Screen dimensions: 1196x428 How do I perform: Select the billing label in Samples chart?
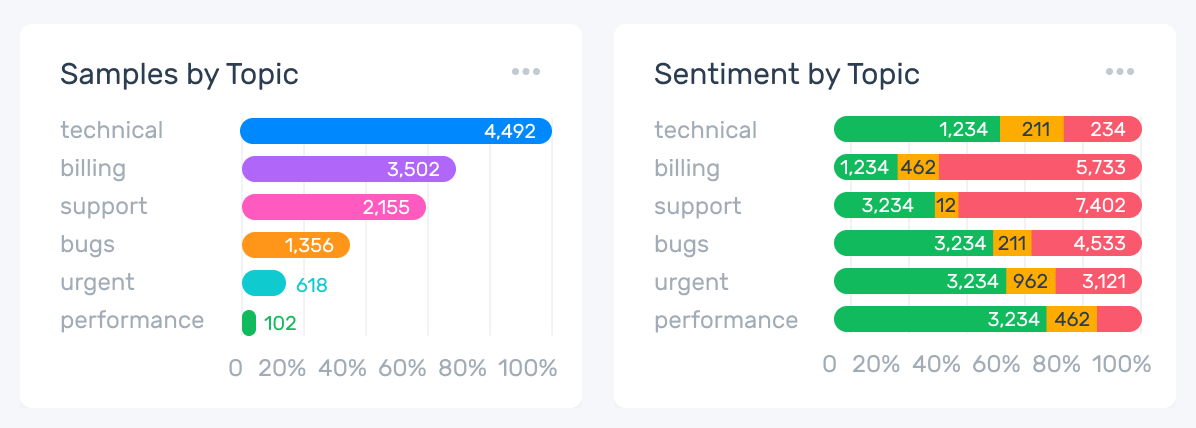pyautogui.click(x=93, y=168)
